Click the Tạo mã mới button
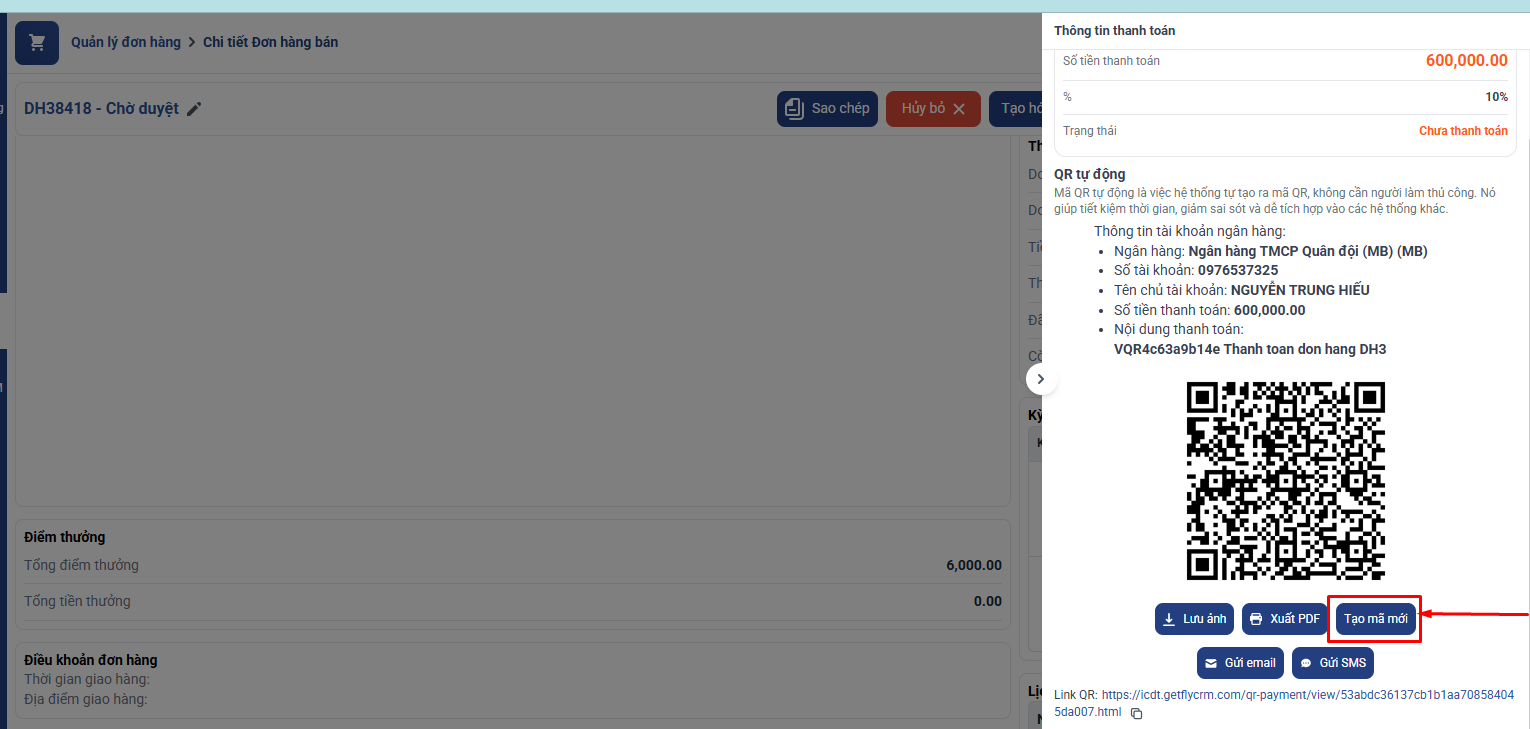 point(1376,619)
